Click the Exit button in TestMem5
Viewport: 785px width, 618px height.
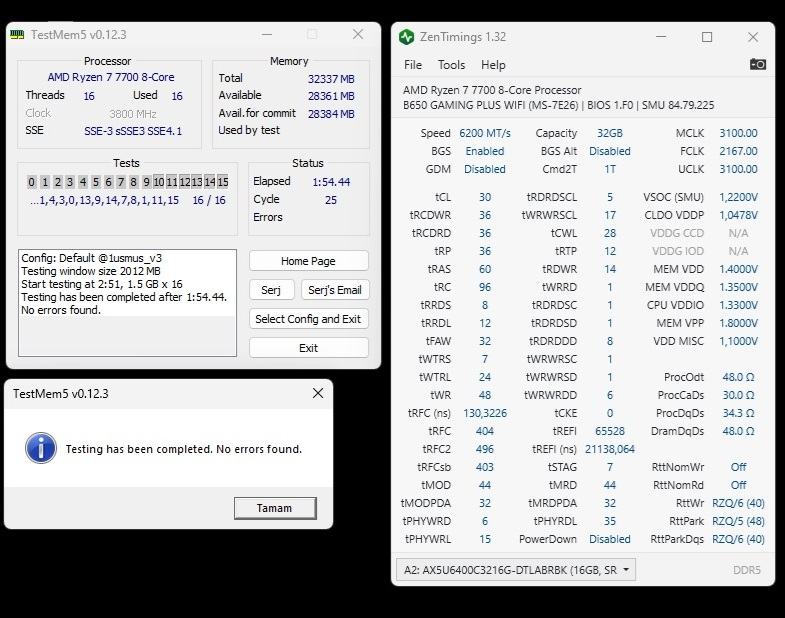pos(308,348)
